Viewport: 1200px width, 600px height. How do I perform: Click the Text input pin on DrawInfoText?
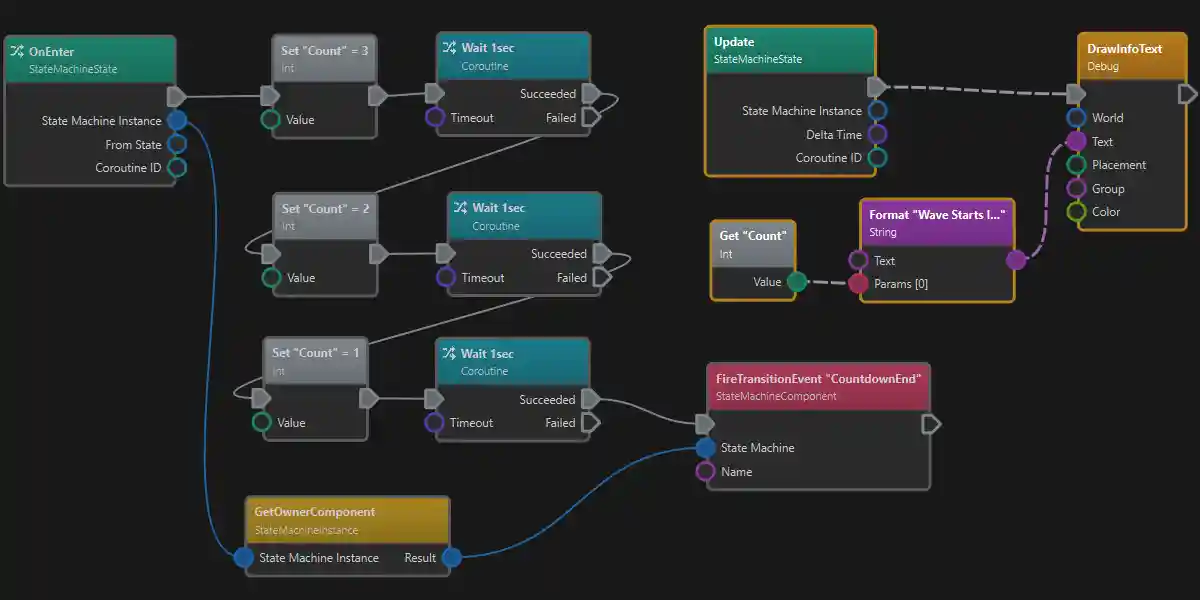pos(1077,141)
